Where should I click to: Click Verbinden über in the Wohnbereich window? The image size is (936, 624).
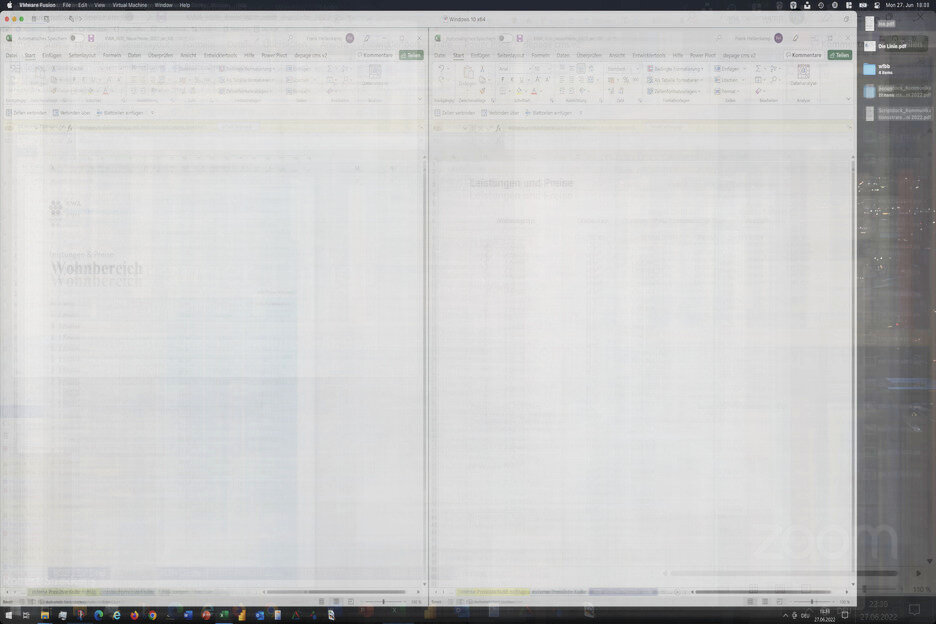(x=72, y=113)
